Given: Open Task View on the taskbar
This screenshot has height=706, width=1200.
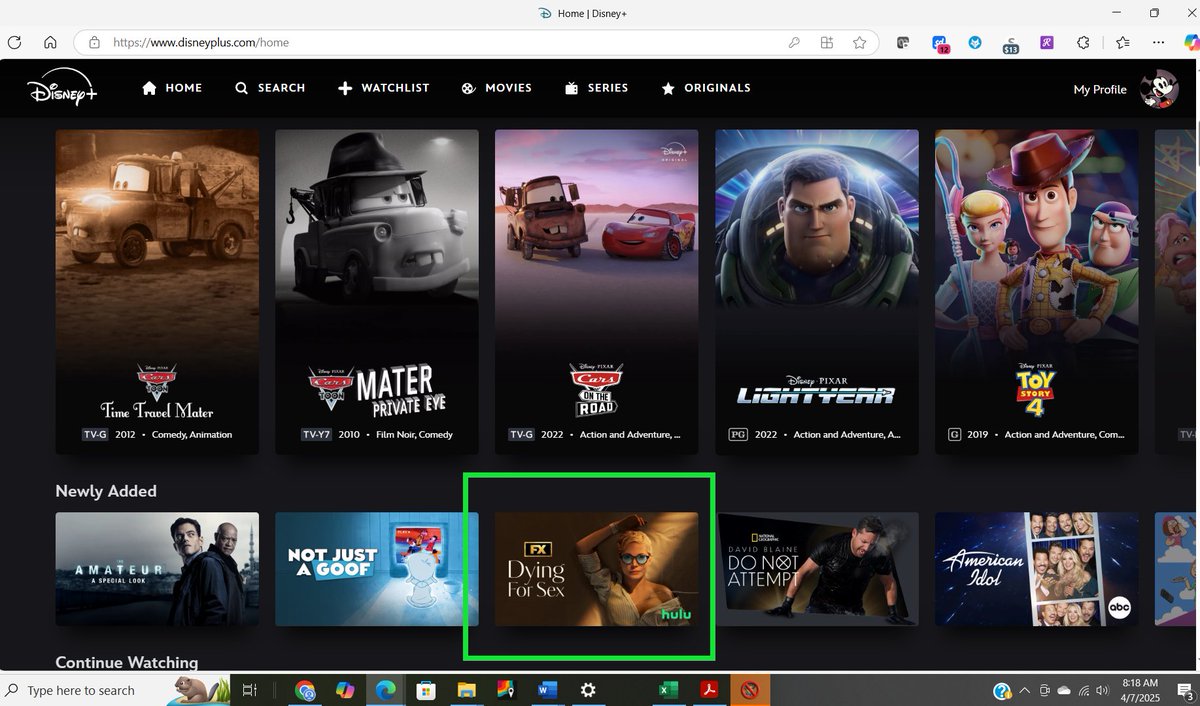Looking at the screenshot, I should (250, 690).
